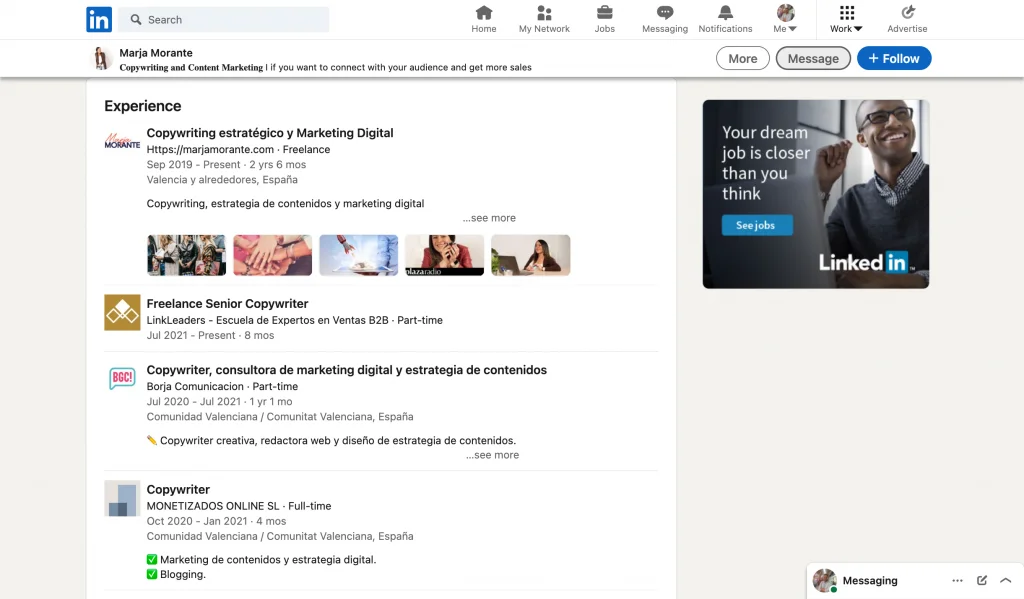Open the LinkedIn logo home link
1024x599 pixels.
pyautogui.click(x=99, y=20)
